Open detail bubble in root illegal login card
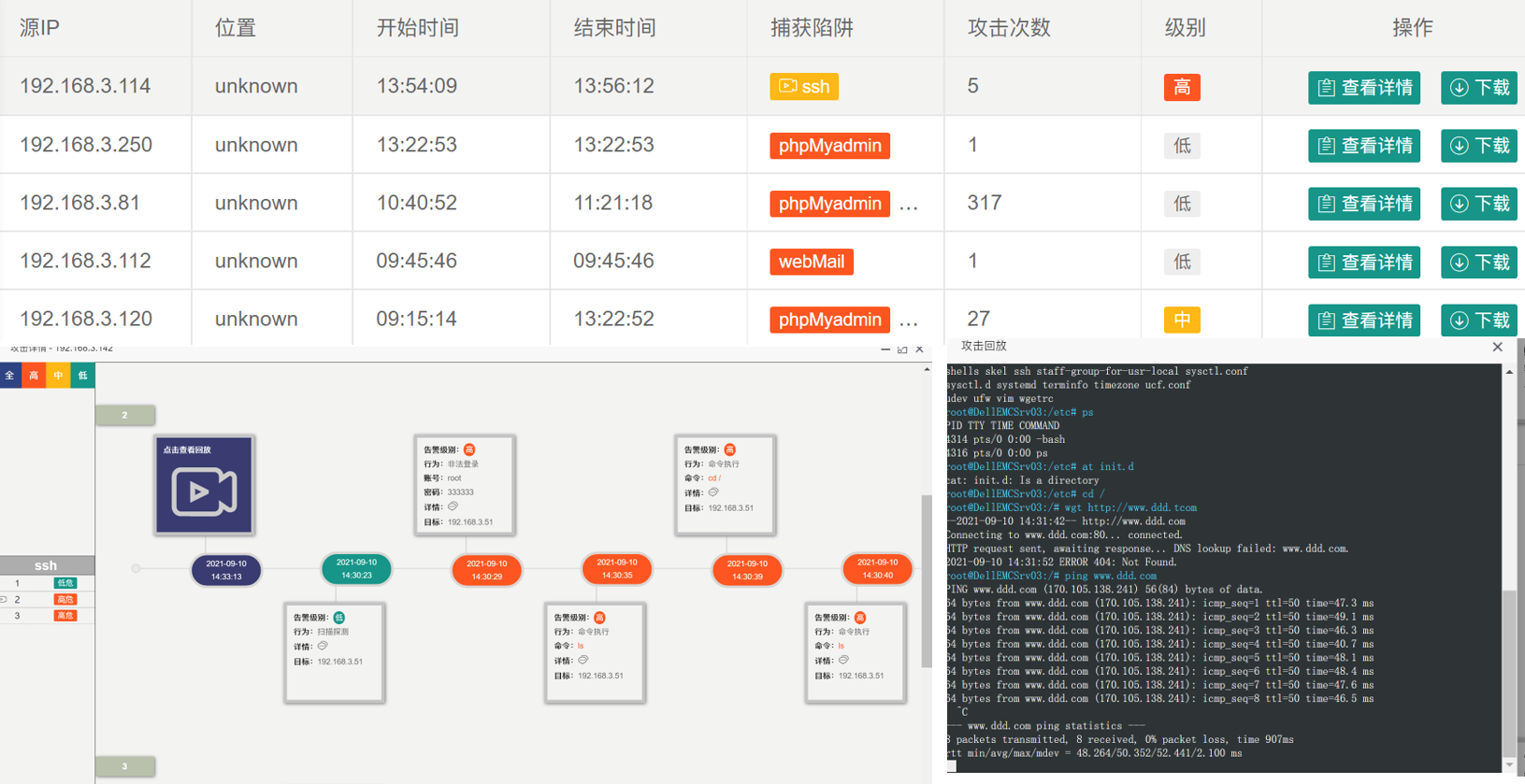This screenshot has width=1525, height=784. click(x=453, y=506)
